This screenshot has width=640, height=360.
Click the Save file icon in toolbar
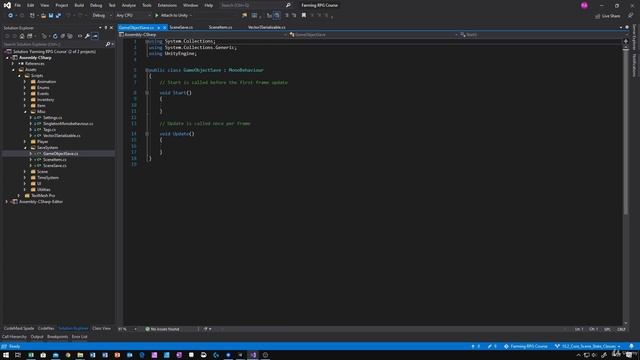pos(51,16)
